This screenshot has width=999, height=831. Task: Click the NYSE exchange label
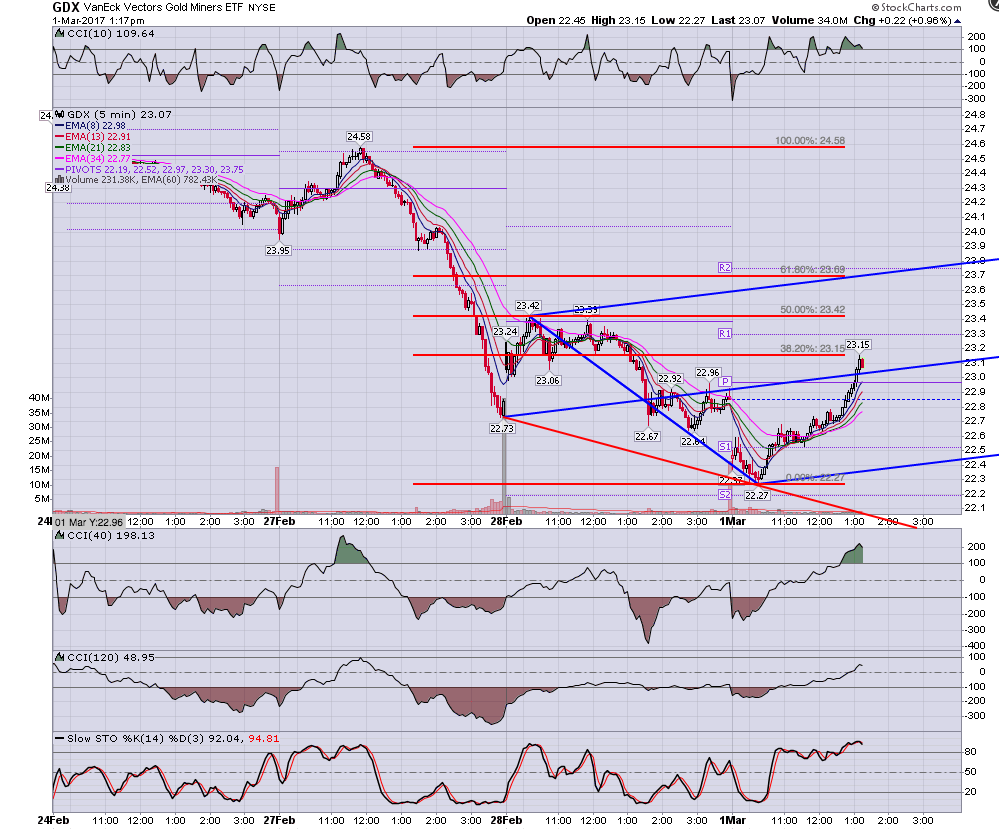pos(262,8)
